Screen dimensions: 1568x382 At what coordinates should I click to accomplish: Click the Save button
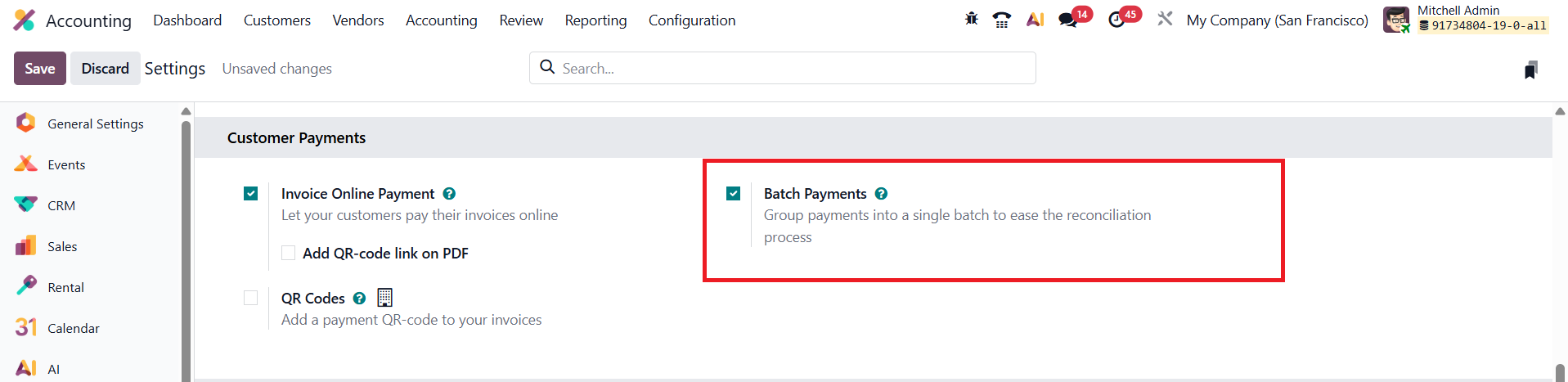[x=39, y=69]
